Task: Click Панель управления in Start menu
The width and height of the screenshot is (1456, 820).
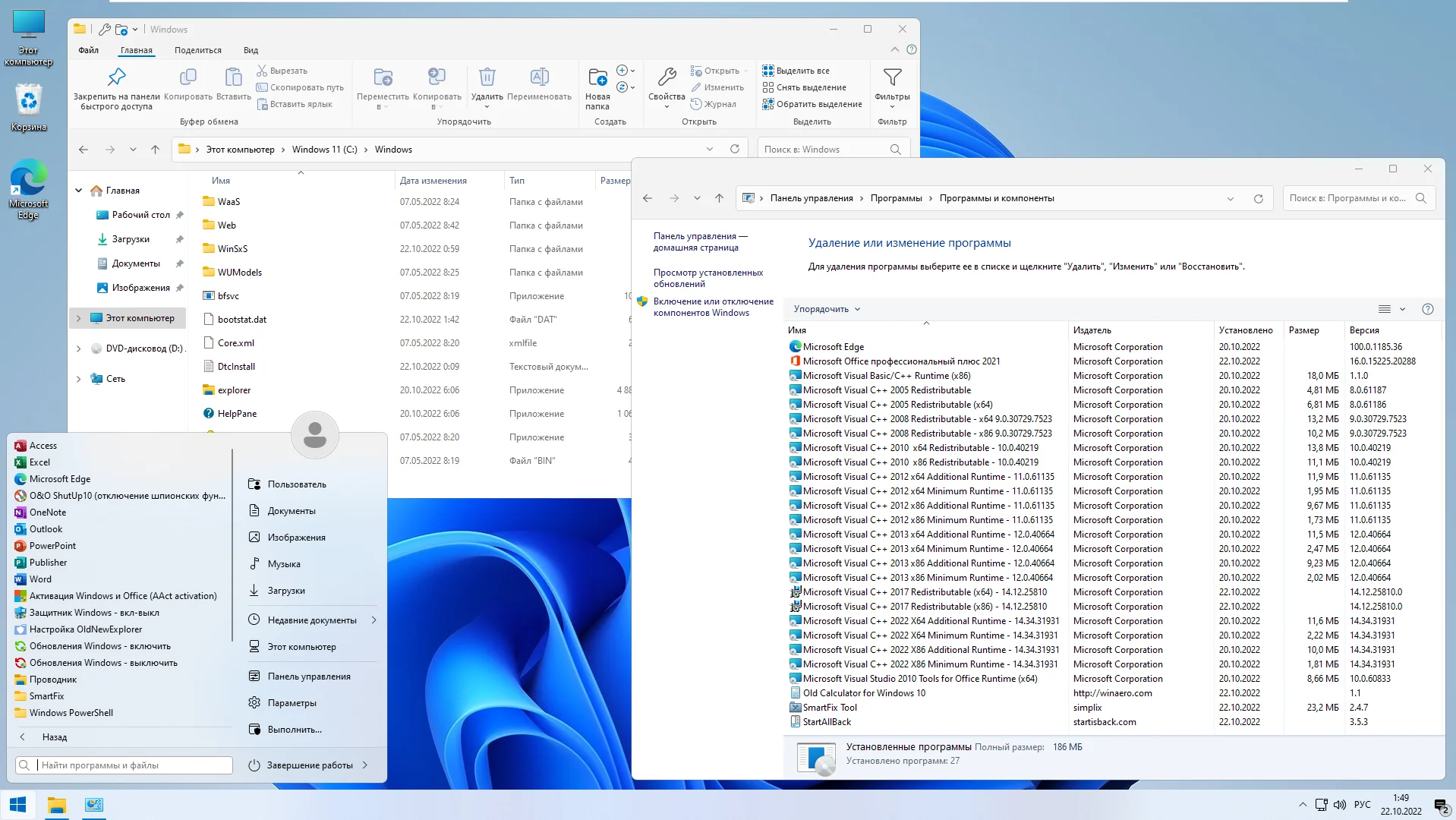Action: 308,676
